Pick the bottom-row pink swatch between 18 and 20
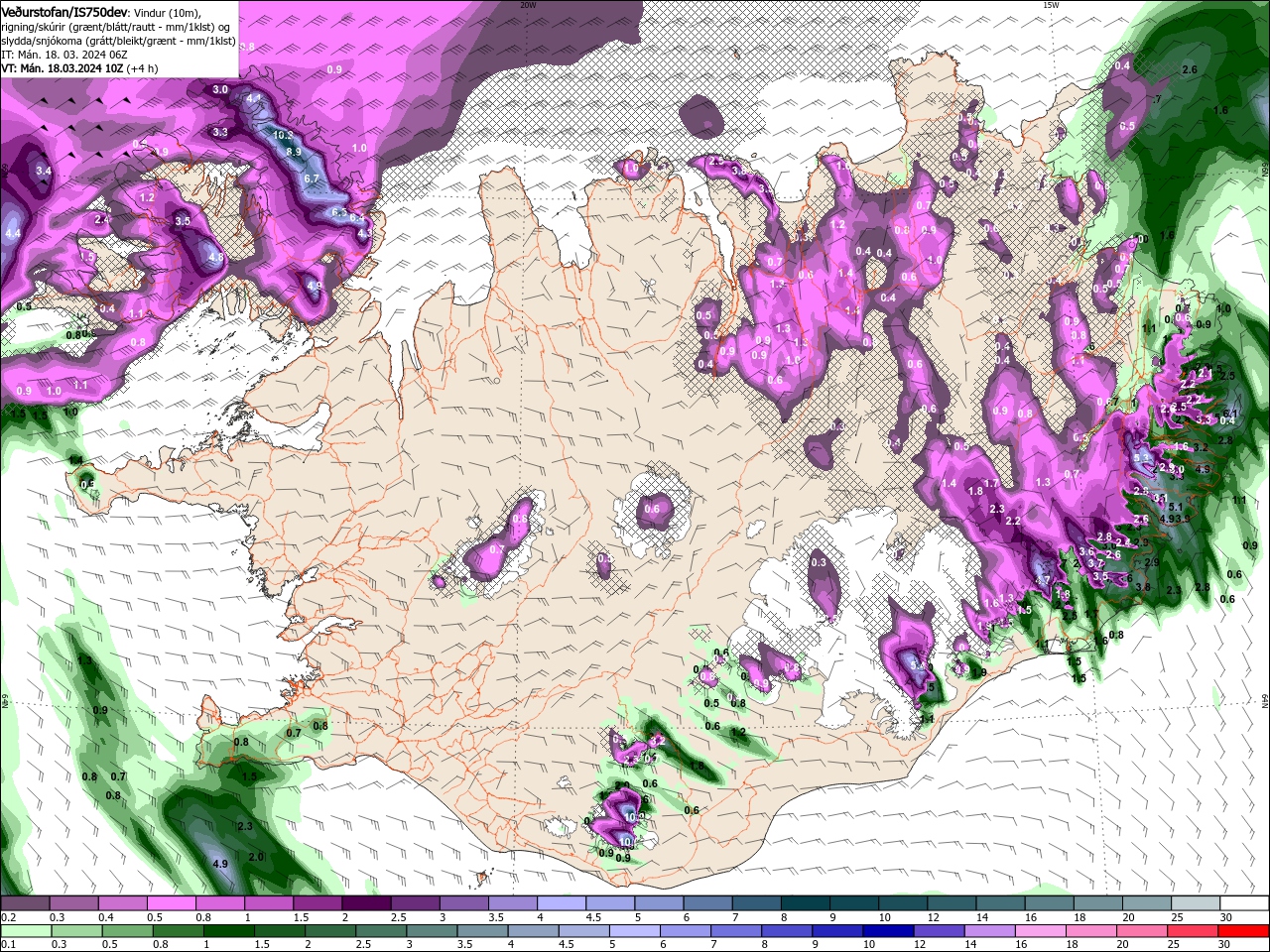The width and height of the screenshot is (1270, 952). [x=1091, y=931]
